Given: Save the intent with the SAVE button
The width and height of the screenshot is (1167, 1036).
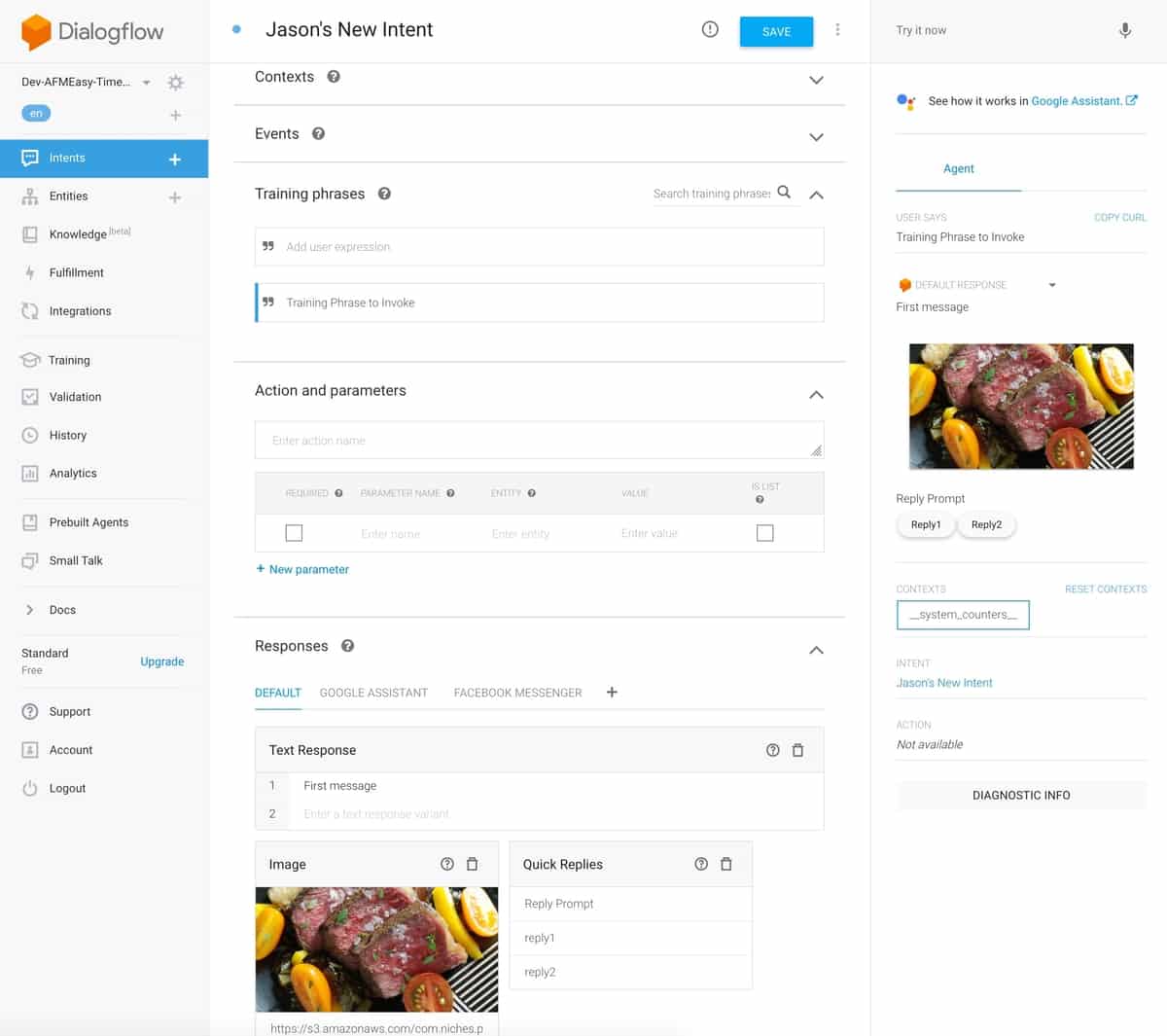Looking at the screenshot, I should 776,31.
